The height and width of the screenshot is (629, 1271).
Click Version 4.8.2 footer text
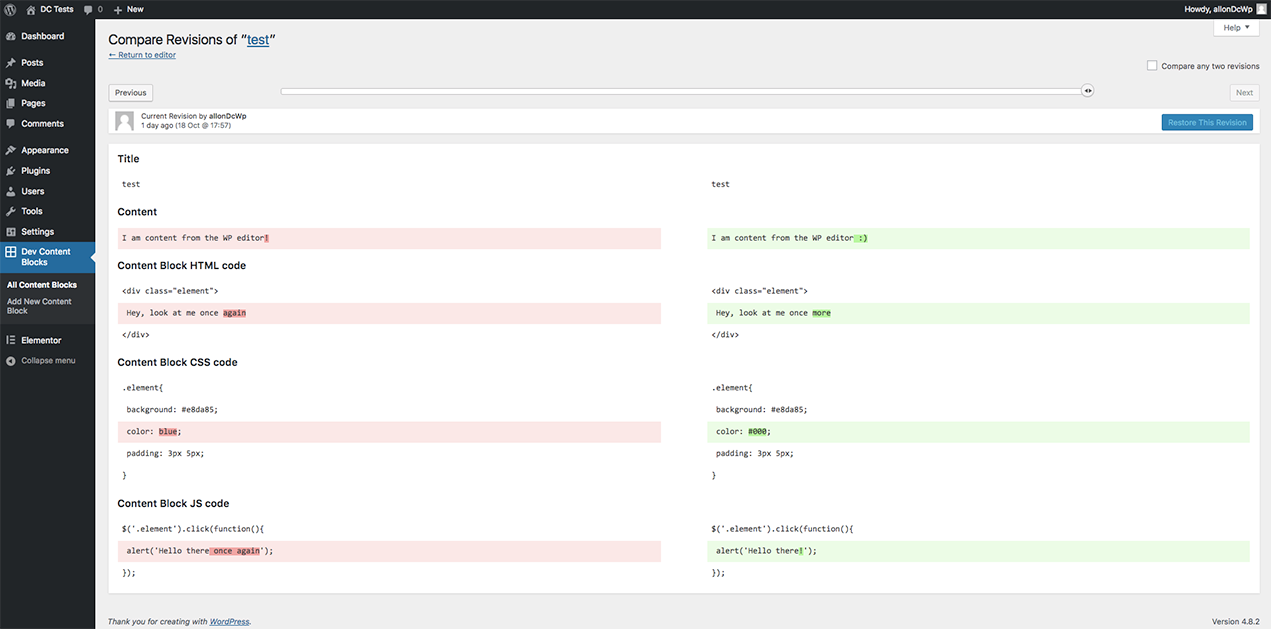(x=1235, y=622)
